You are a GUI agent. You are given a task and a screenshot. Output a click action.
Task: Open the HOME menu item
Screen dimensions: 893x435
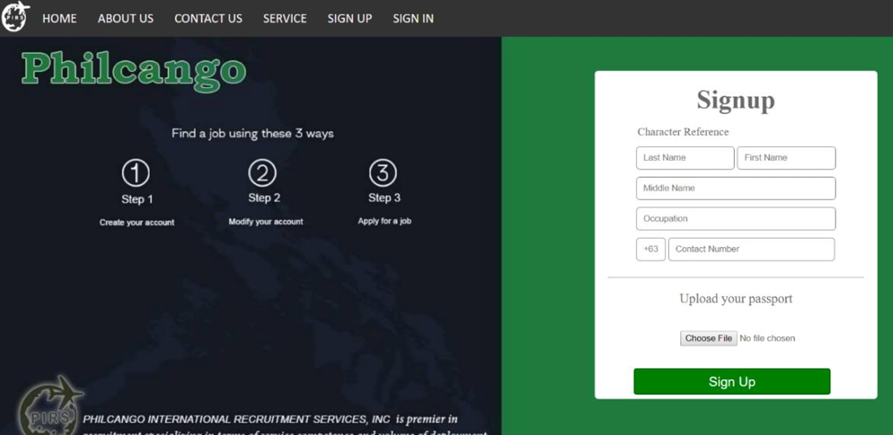coord(59,18)
